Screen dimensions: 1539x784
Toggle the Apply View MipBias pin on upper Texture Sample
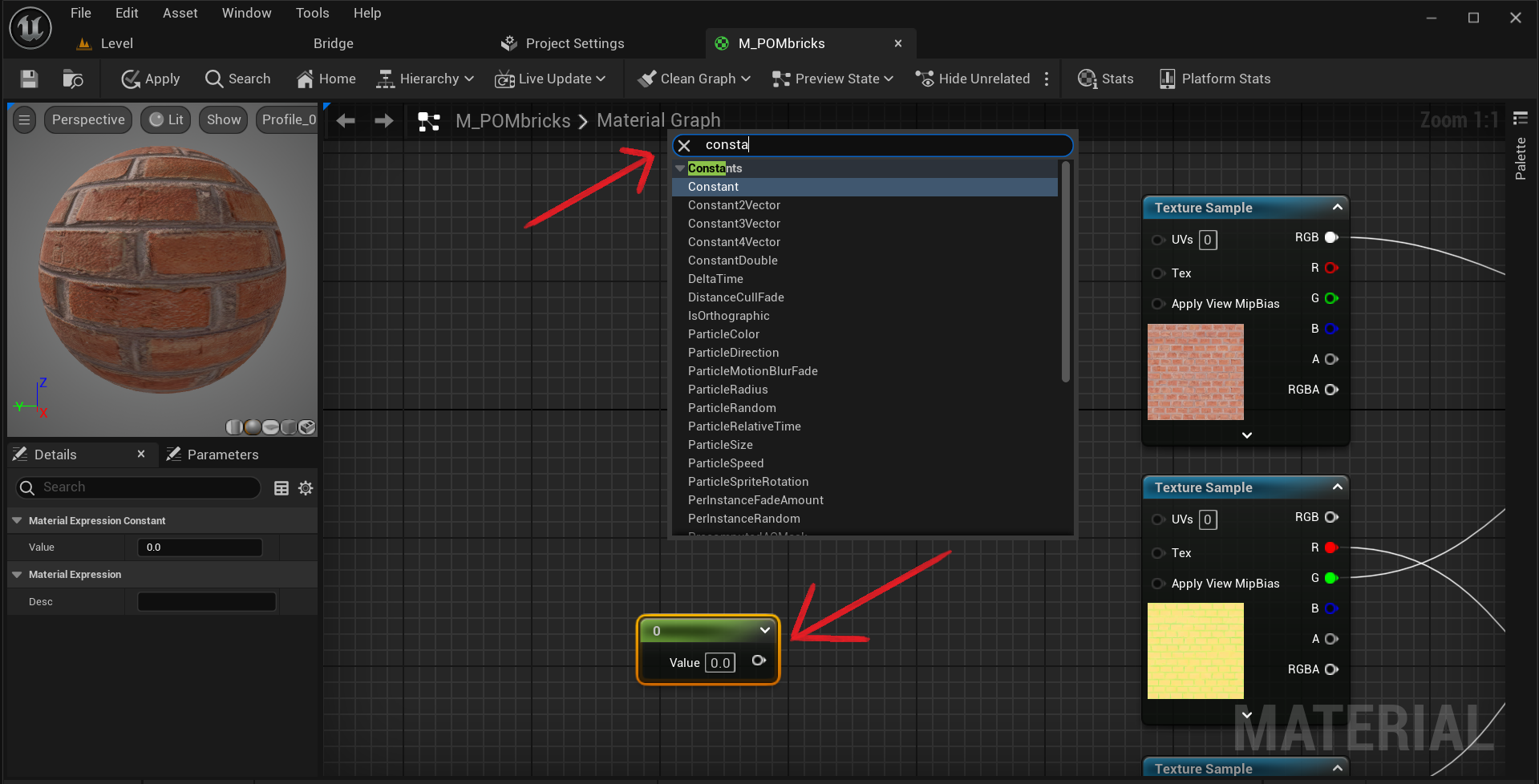click(1158, 304)
